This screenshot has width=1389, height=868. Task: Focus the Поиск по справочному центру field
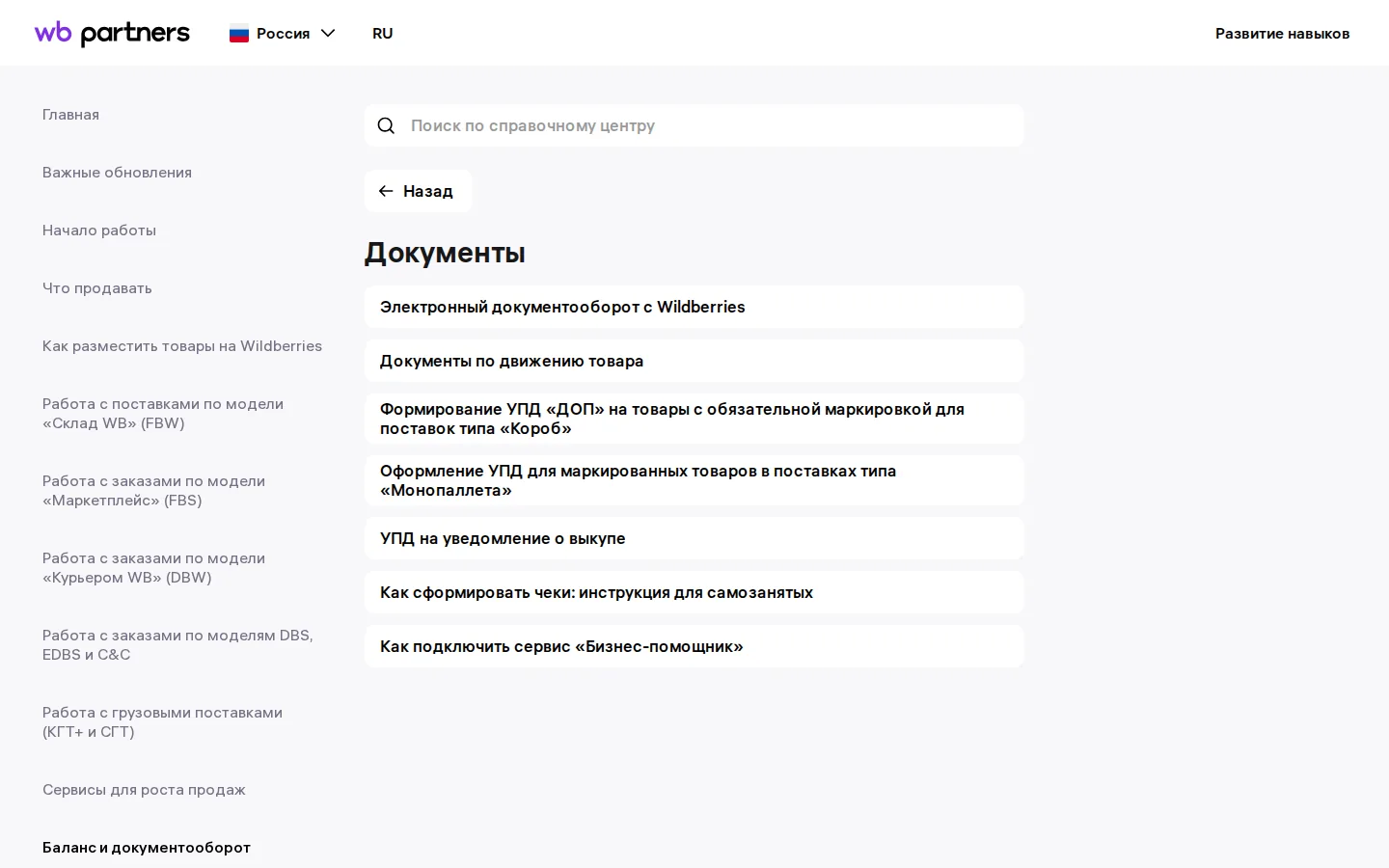pyautogui.click(x=694, y=125)
